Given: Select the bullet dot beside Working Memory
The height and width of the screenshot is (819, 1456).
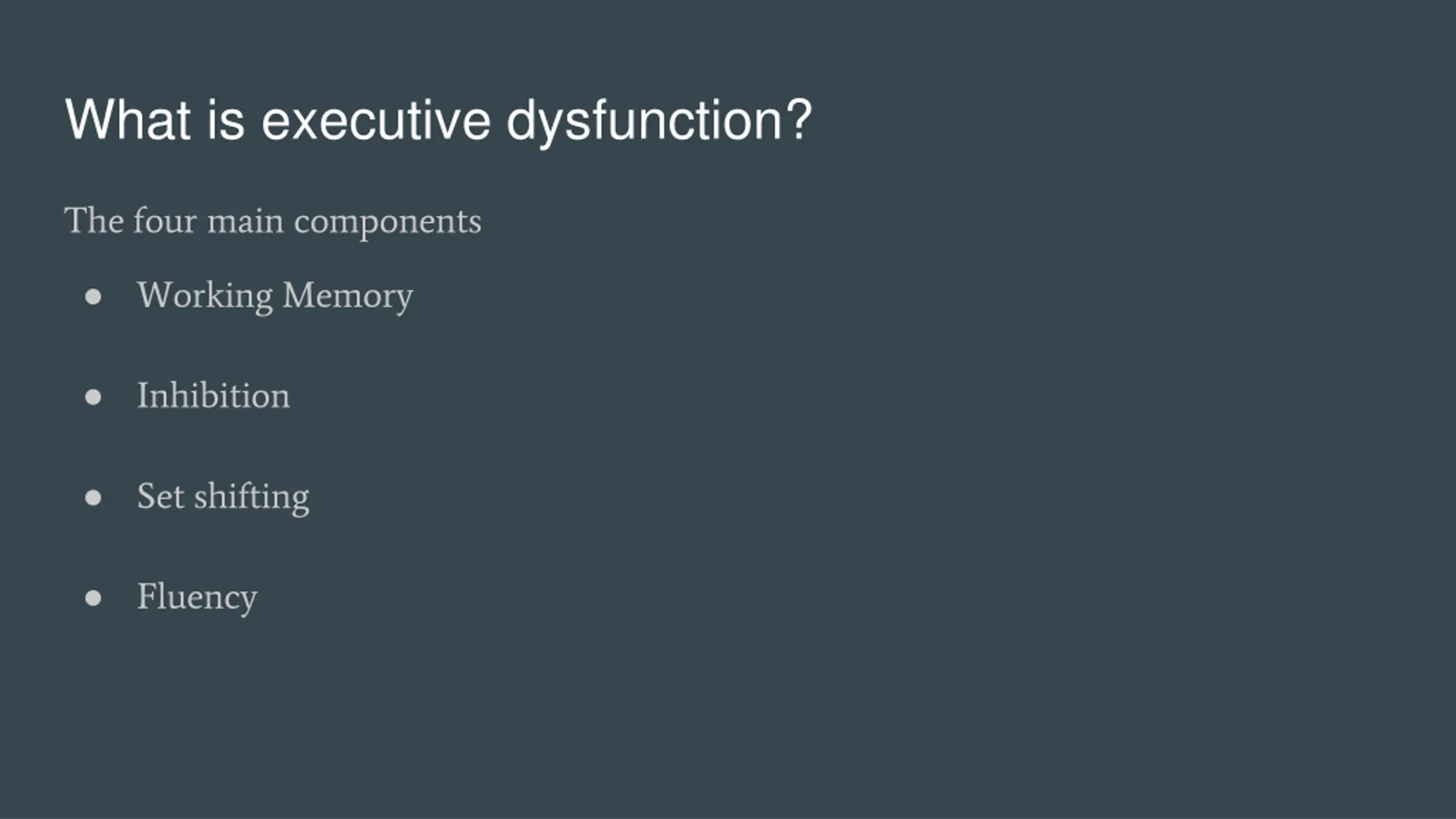Looking at the screenshot, I should [x=93, y=296].
